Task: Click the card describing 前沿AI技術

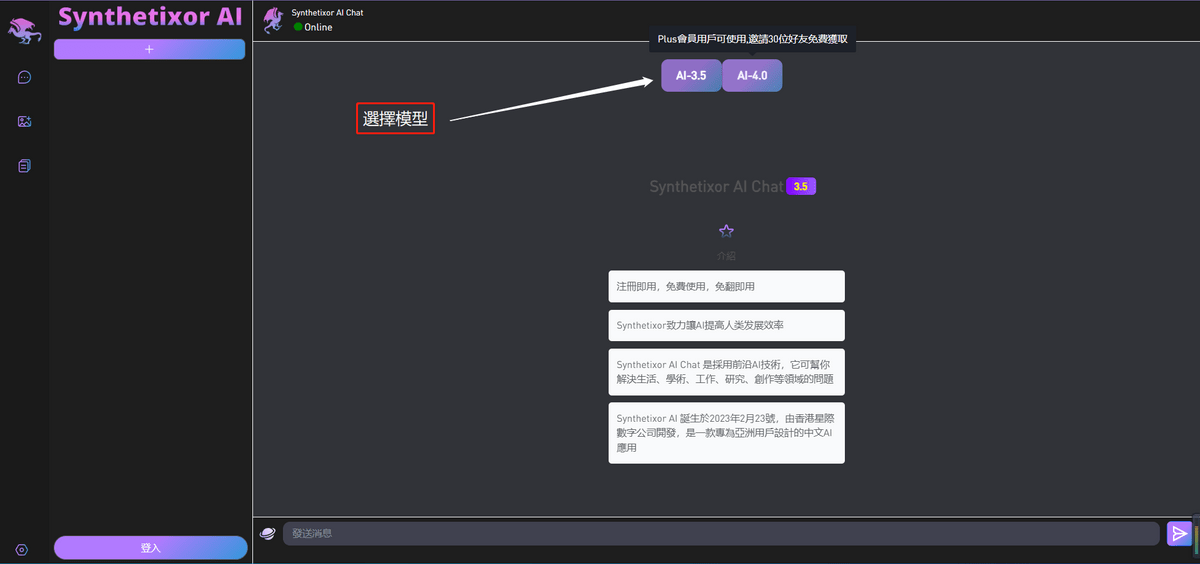Action: [726, 372]
